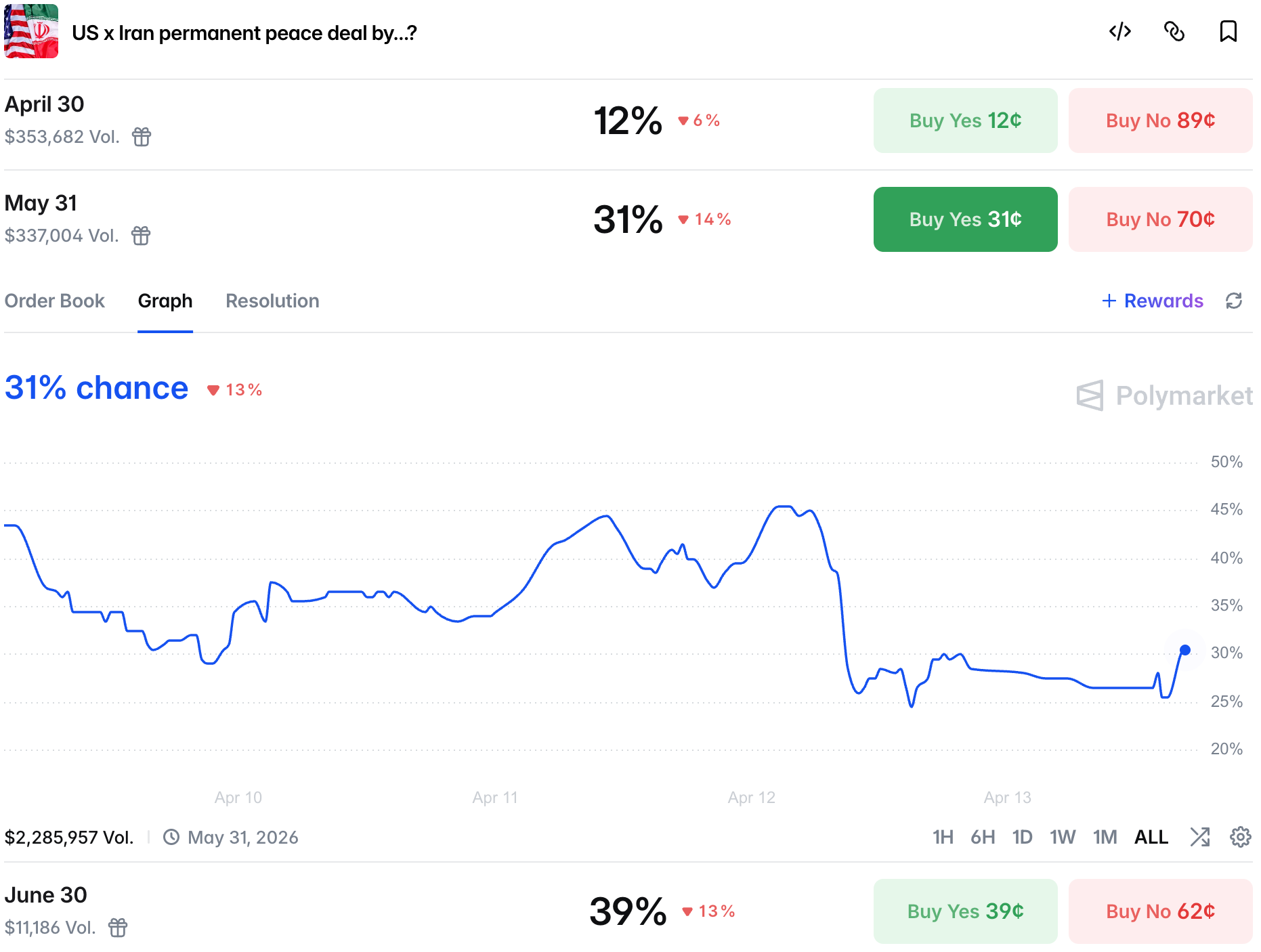Screen dimensions: 1261x952
Task: Open the Resolution tab
Action: click(x=272, y=301)
